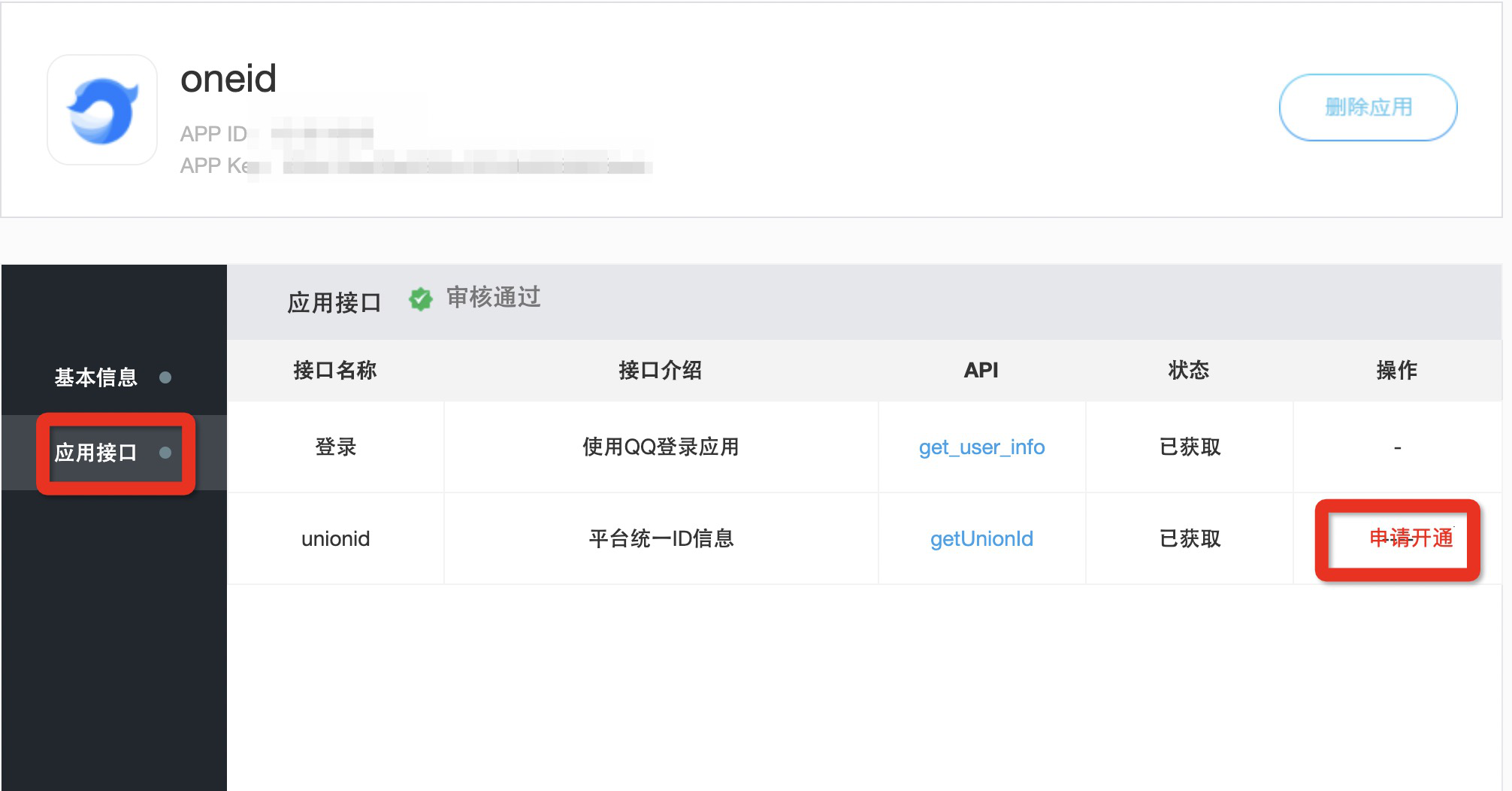1512x791 pixels.
Task: Click the API column header
Action: pos(981,370)
